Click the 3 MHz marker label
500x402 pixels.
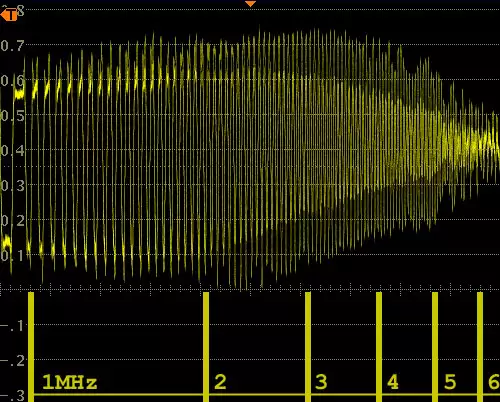(321, 382)
